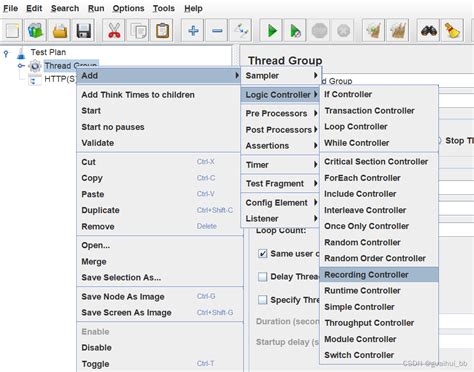Viewport: 474px width, 372px height.
Task: Expand the Sampler submenu
Action: (x=281, y=76)
